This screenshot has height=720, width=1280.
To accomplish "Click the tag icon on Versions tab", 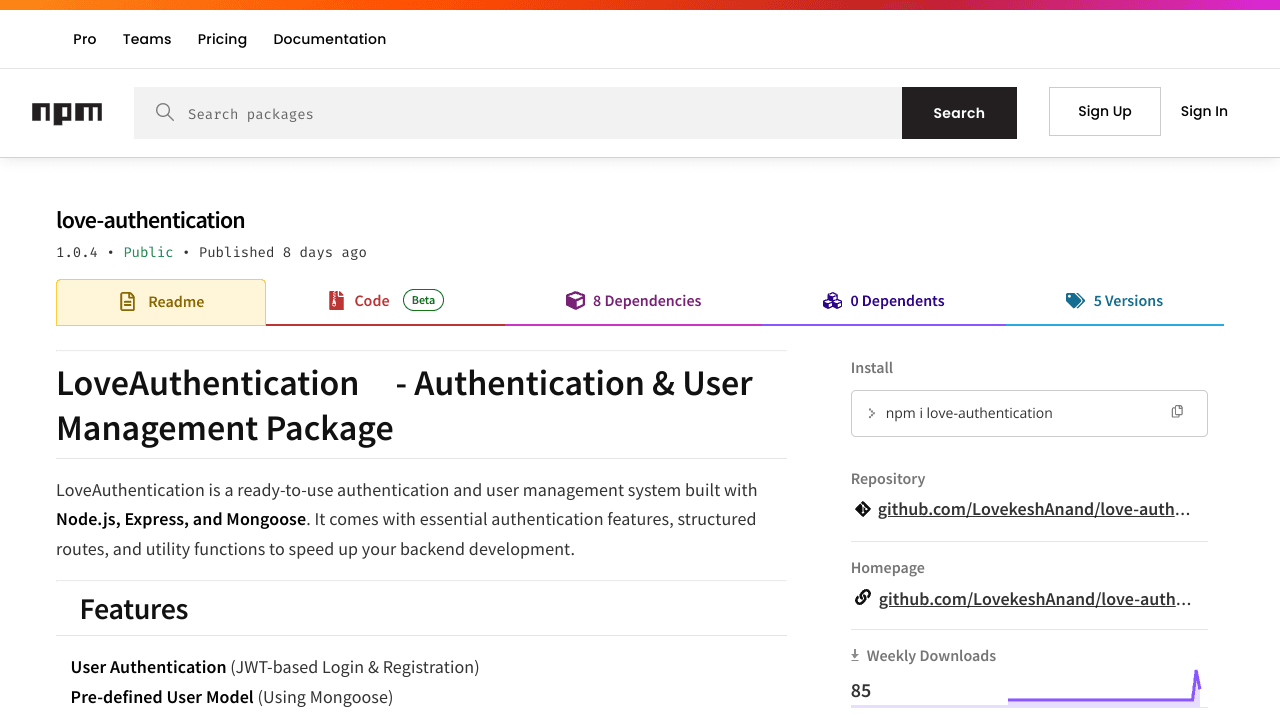I will point(1075,300).
